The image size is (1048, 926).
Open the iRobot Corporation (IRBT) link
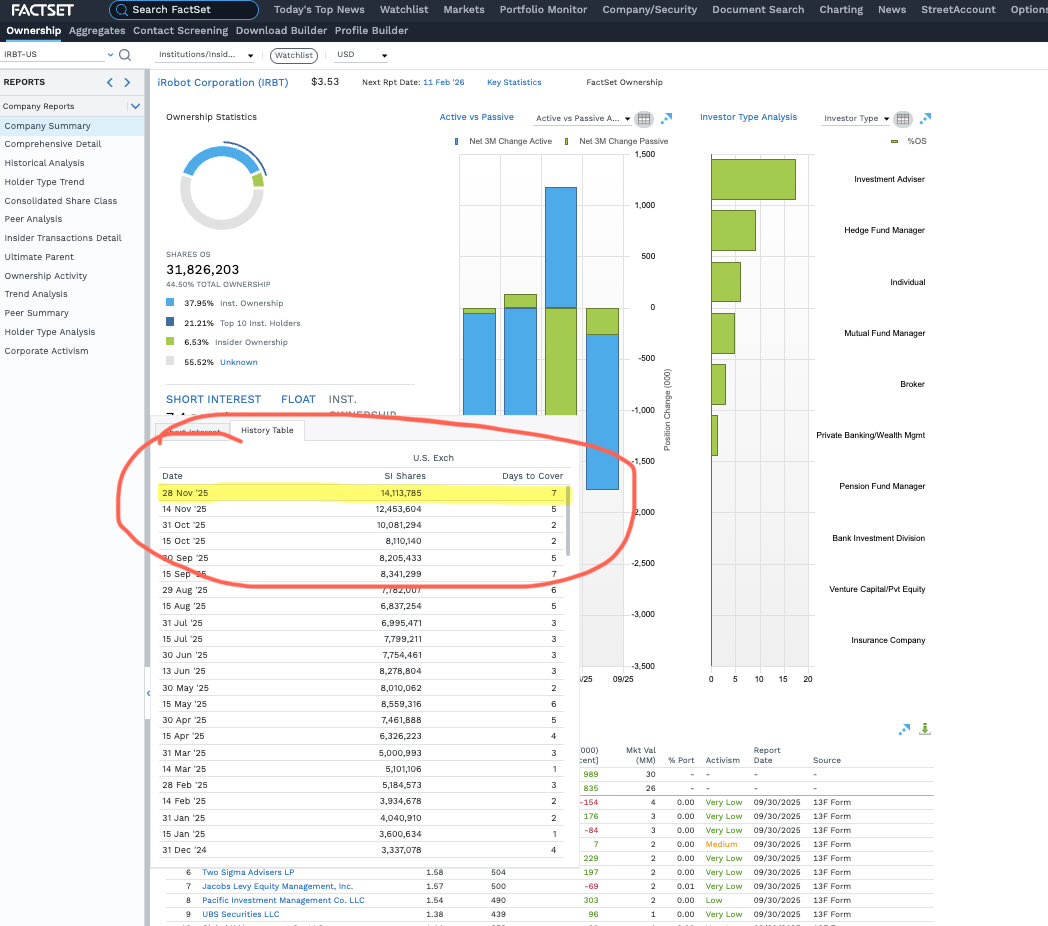coord(223,82)
